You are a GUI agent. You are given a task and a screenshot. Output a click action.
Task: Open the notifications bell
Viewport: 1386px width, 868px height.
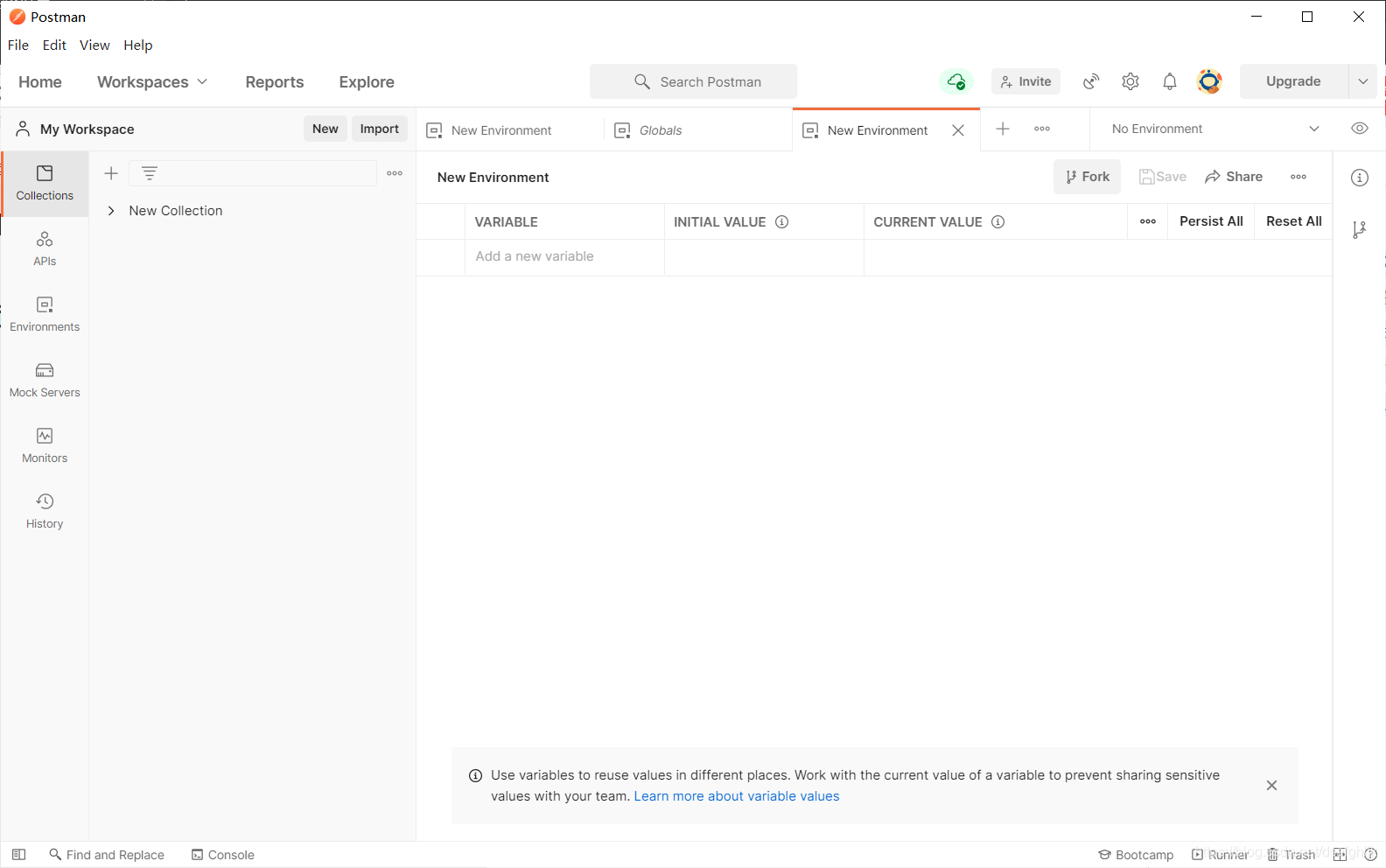[1170, 81]
